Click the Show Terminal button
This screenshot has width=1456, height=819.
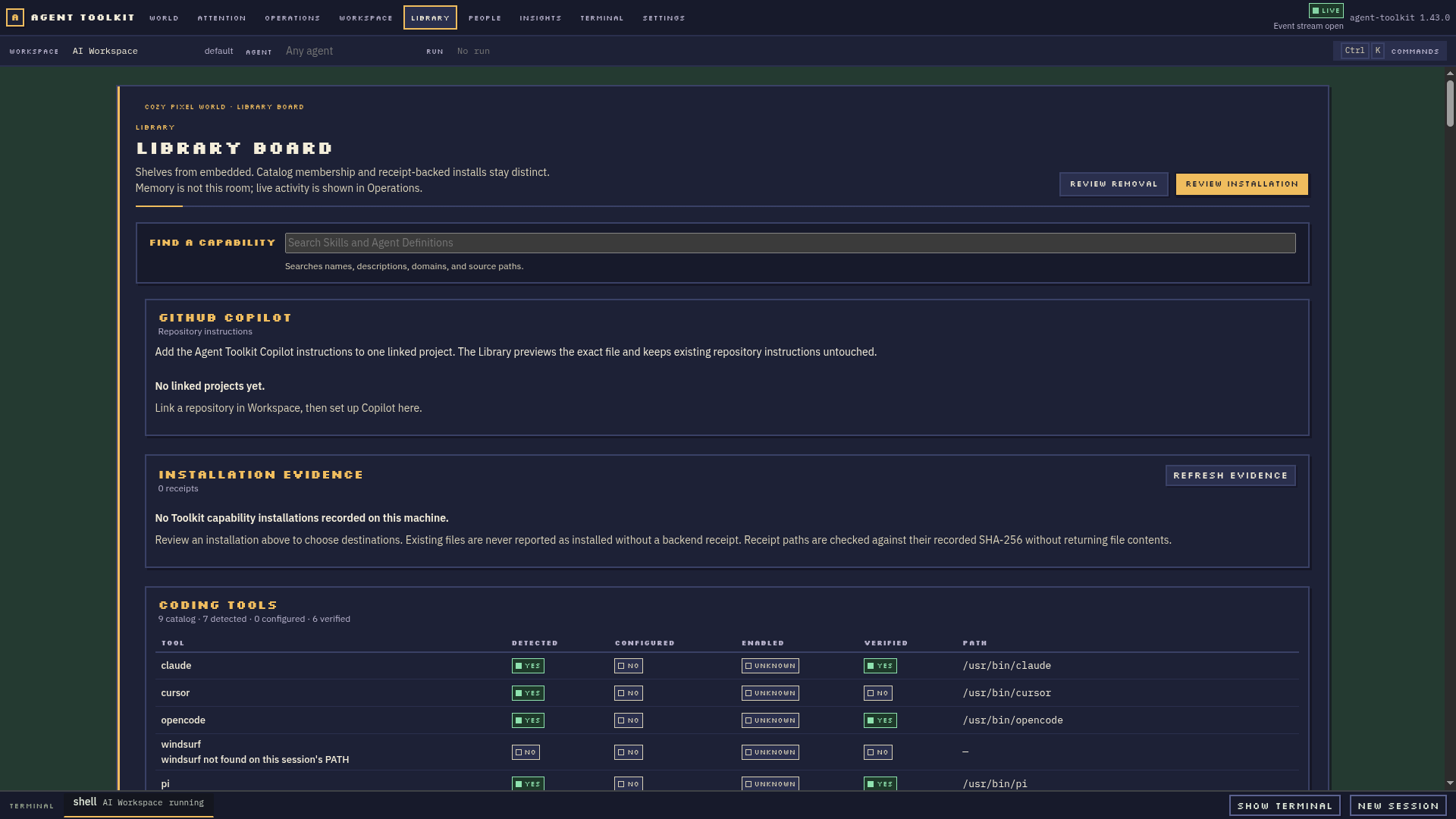point(1284,805)
